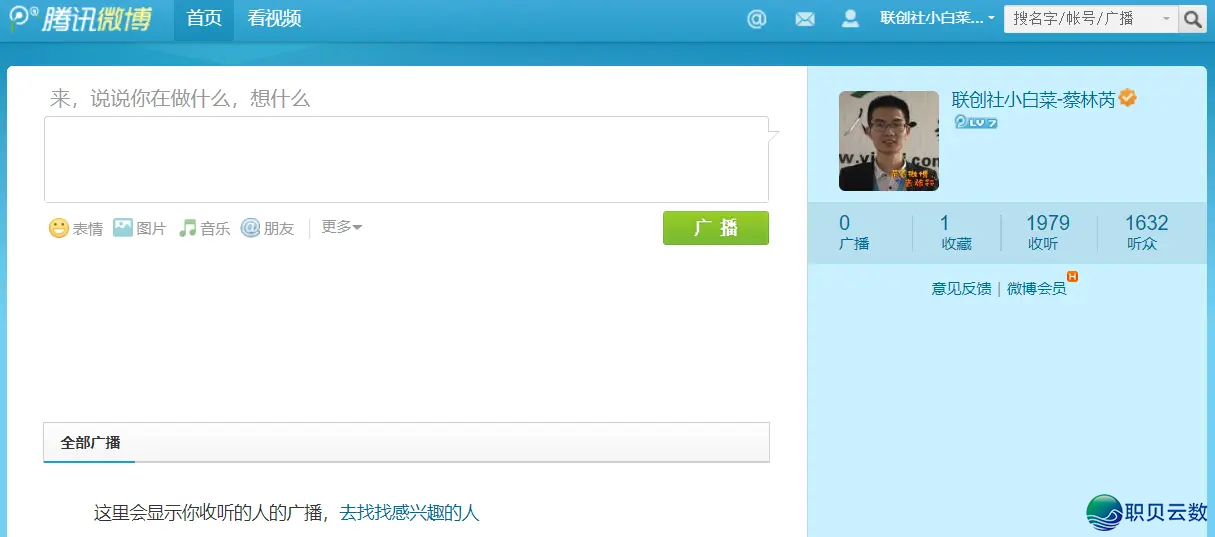The width and height of the screenshot is (1215, 537).
Task: Open the private messages envelope icon
Action: [805, 19]
